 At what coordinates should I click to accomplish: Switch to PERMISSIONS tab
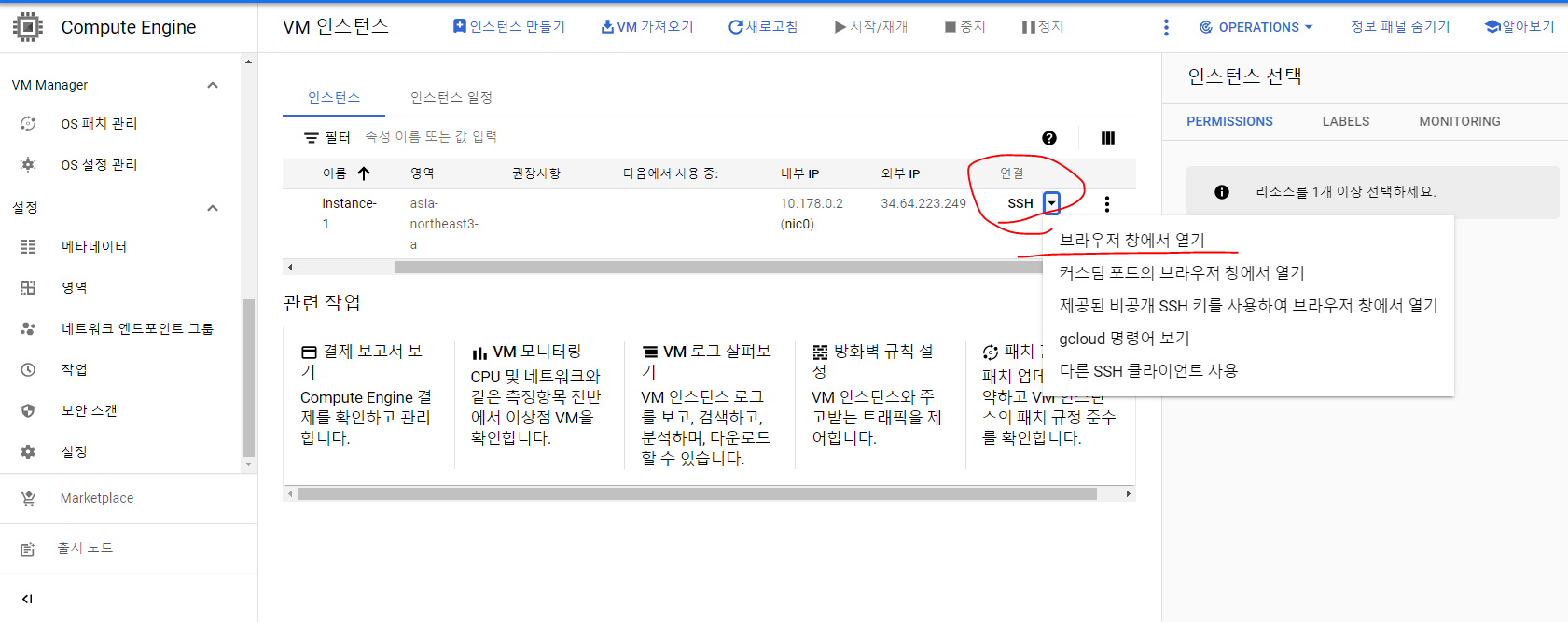tap(1229, 121)
